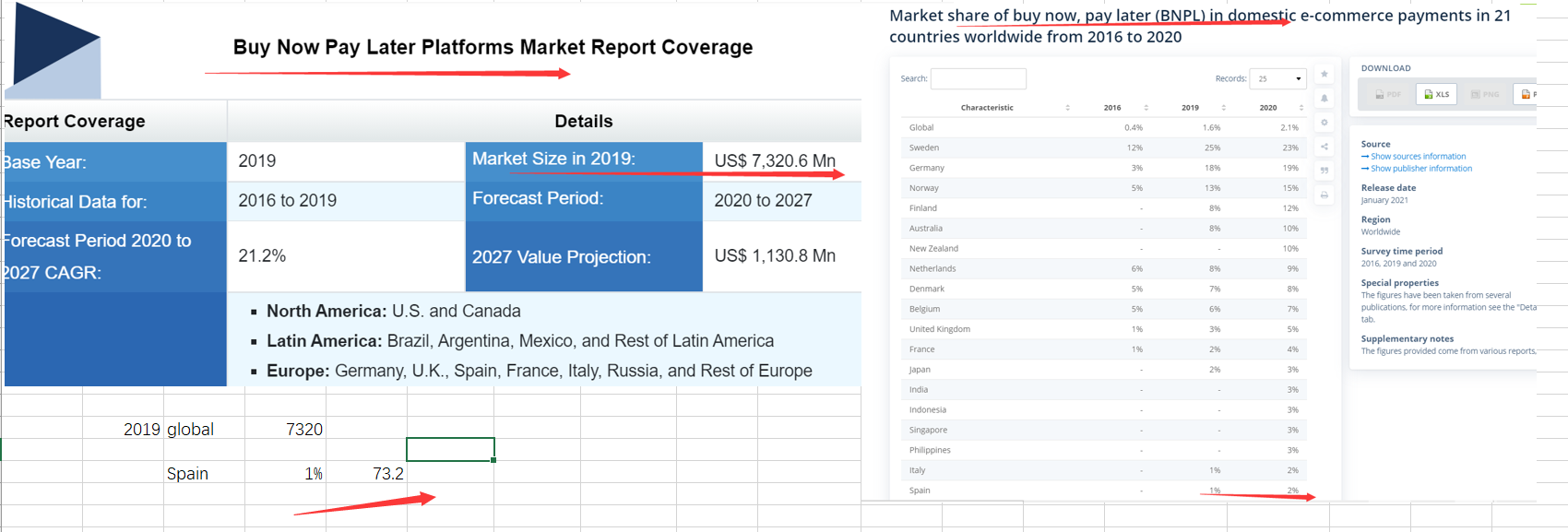Click the Australia row label
Image resolution: width=1568 pixels, height=532 pixels.
point(926,229)
